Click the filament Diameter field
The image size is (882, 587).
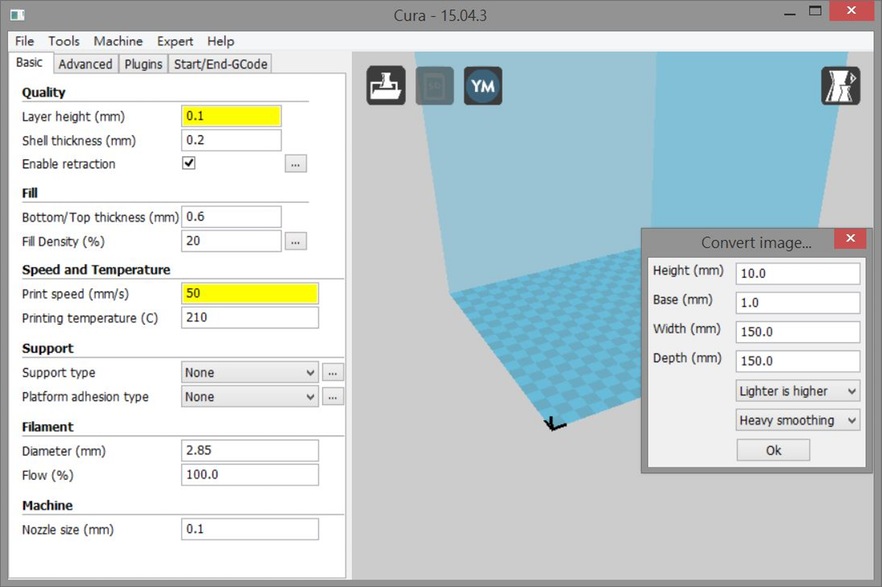(x=250, y=450)
